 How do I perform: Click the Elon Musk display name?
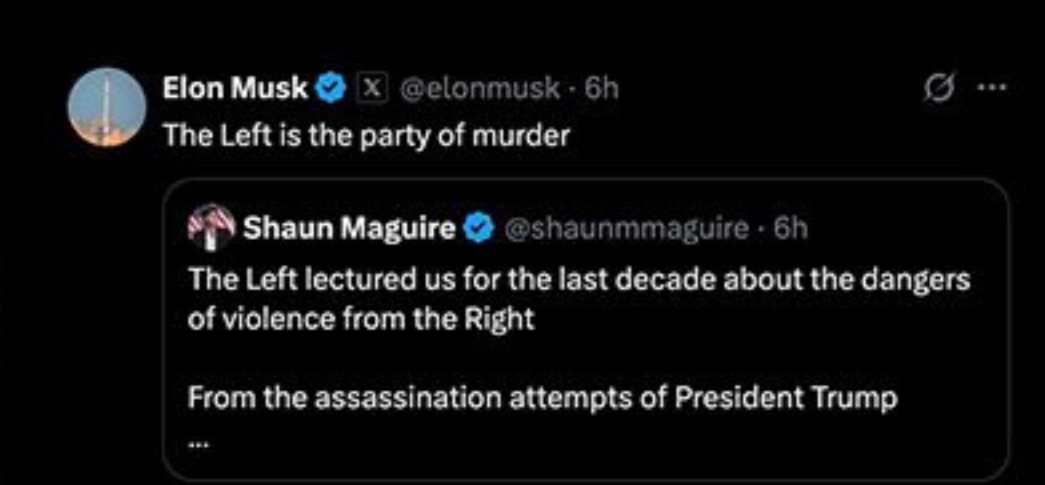pyautogui.click(x=235, y=89)
